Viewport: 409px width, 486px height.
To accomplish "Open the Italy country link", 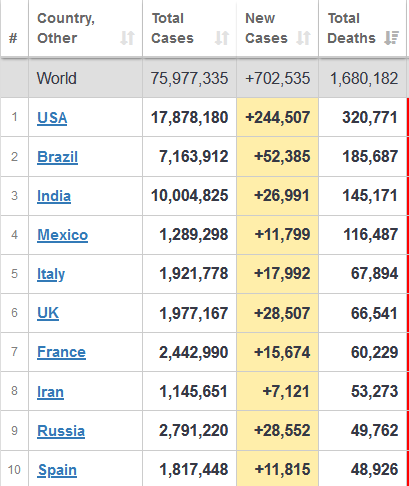I will 51,274.
